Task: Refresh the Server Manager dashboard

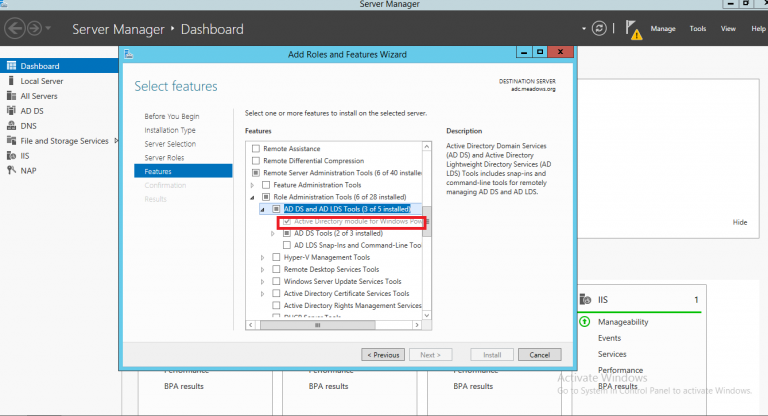Action: tap(599, 28)
